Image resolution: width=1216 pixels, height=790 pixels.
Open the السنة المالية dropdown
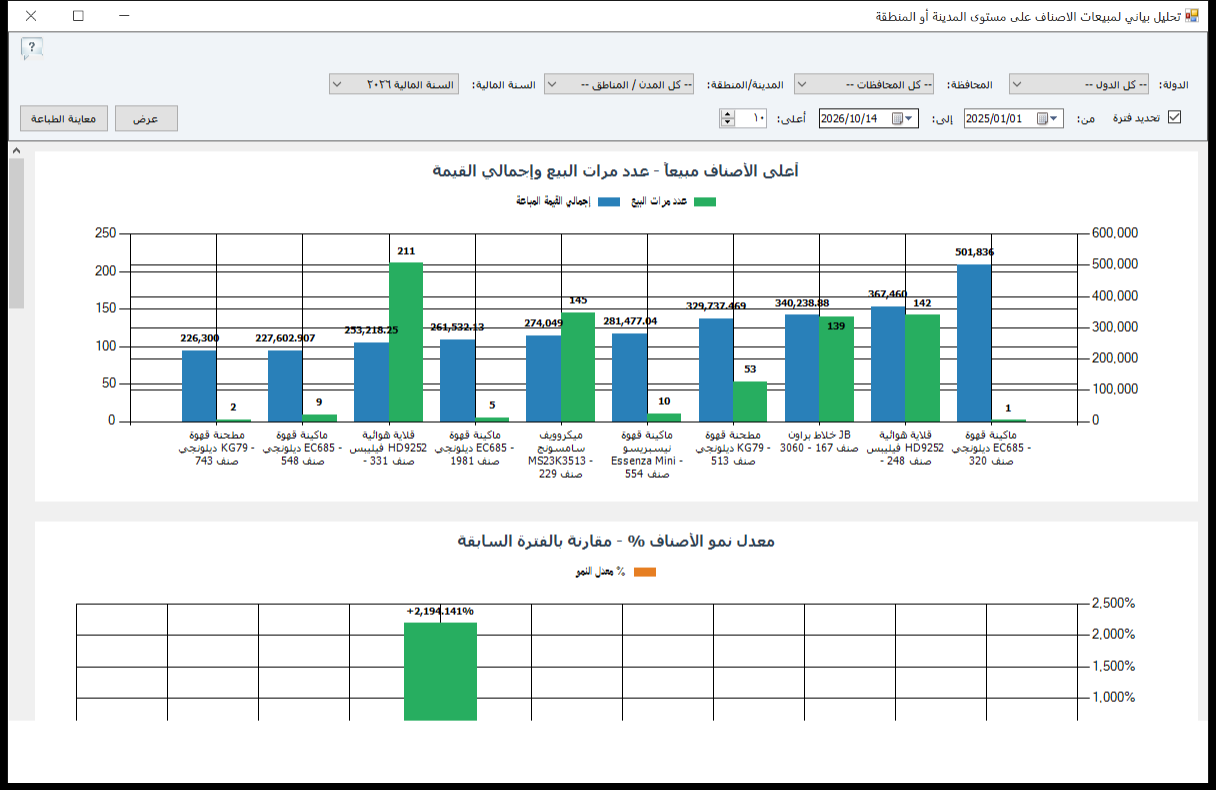[x=393, y=85]
